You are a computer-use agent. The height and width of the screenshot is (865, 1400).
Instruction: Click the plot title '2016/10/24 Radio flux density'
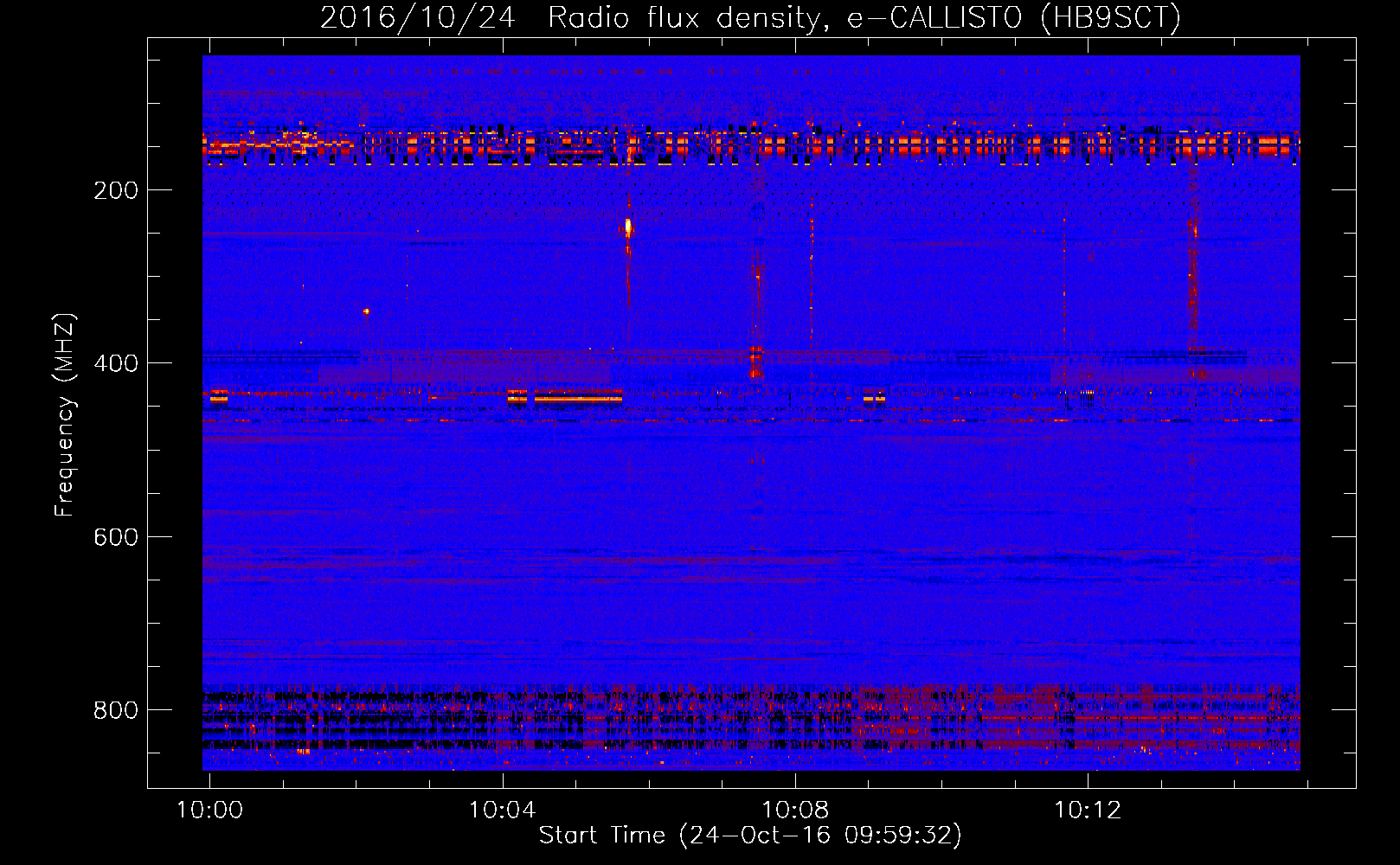coord(572,17)
